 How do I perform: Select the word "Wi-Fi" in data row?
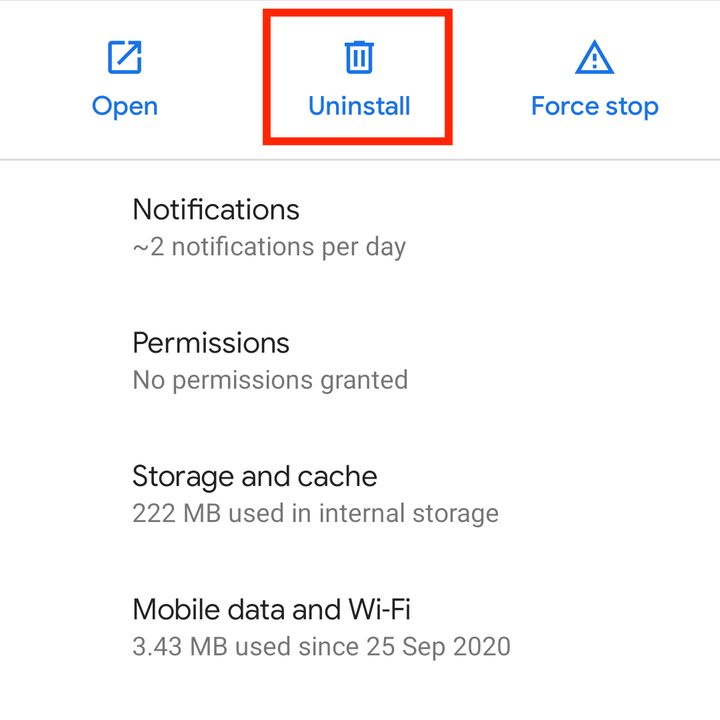379,609
